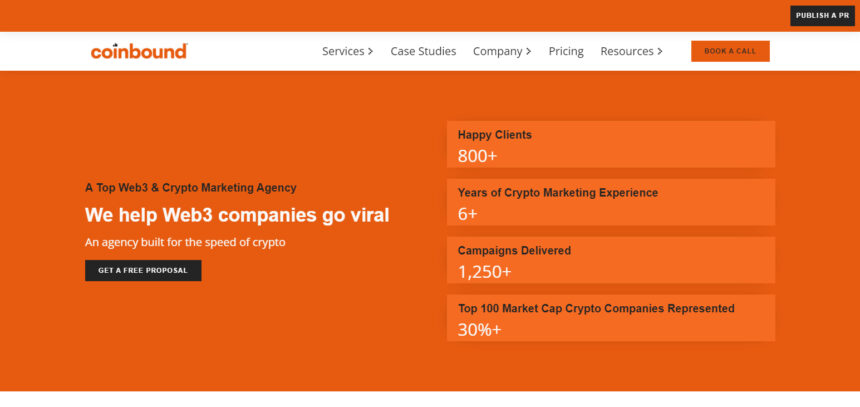Click the 800+ clients figure
This screenshot has width=860, height=407.
click(x=477, y=156)
